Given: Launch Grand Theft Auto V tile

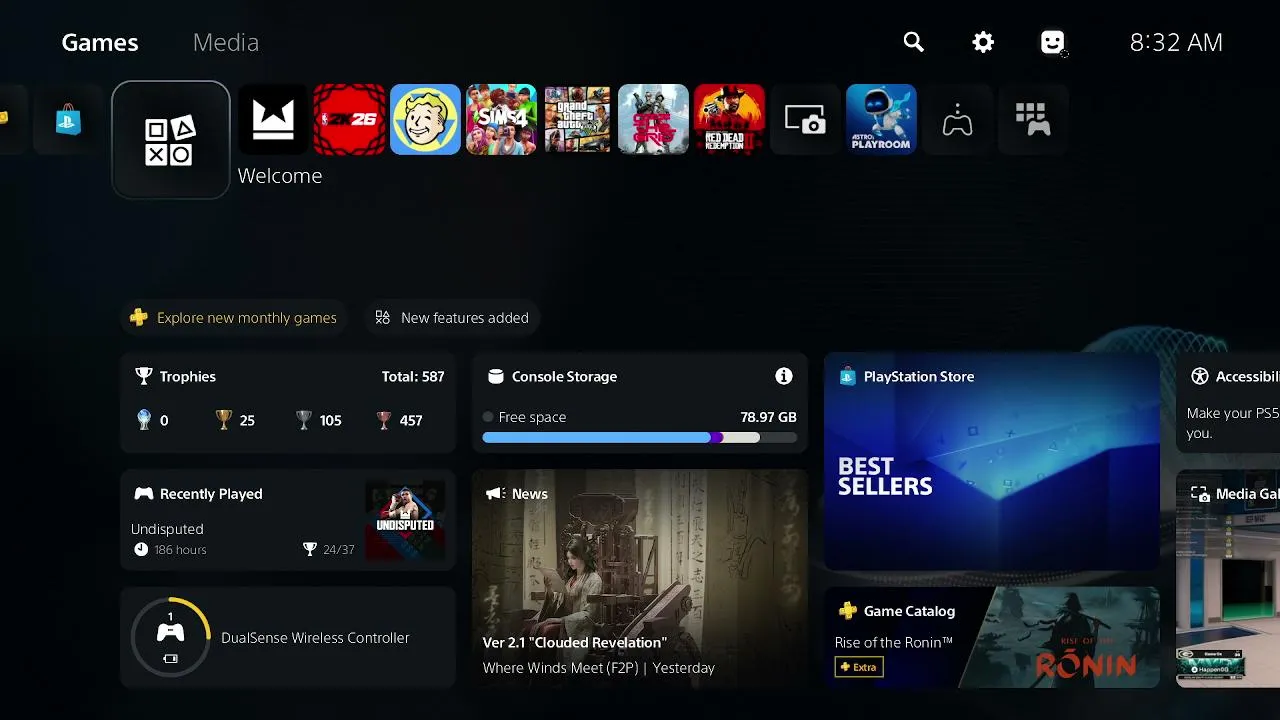Looking at the screenshot, I should click(x=577, y=120).
